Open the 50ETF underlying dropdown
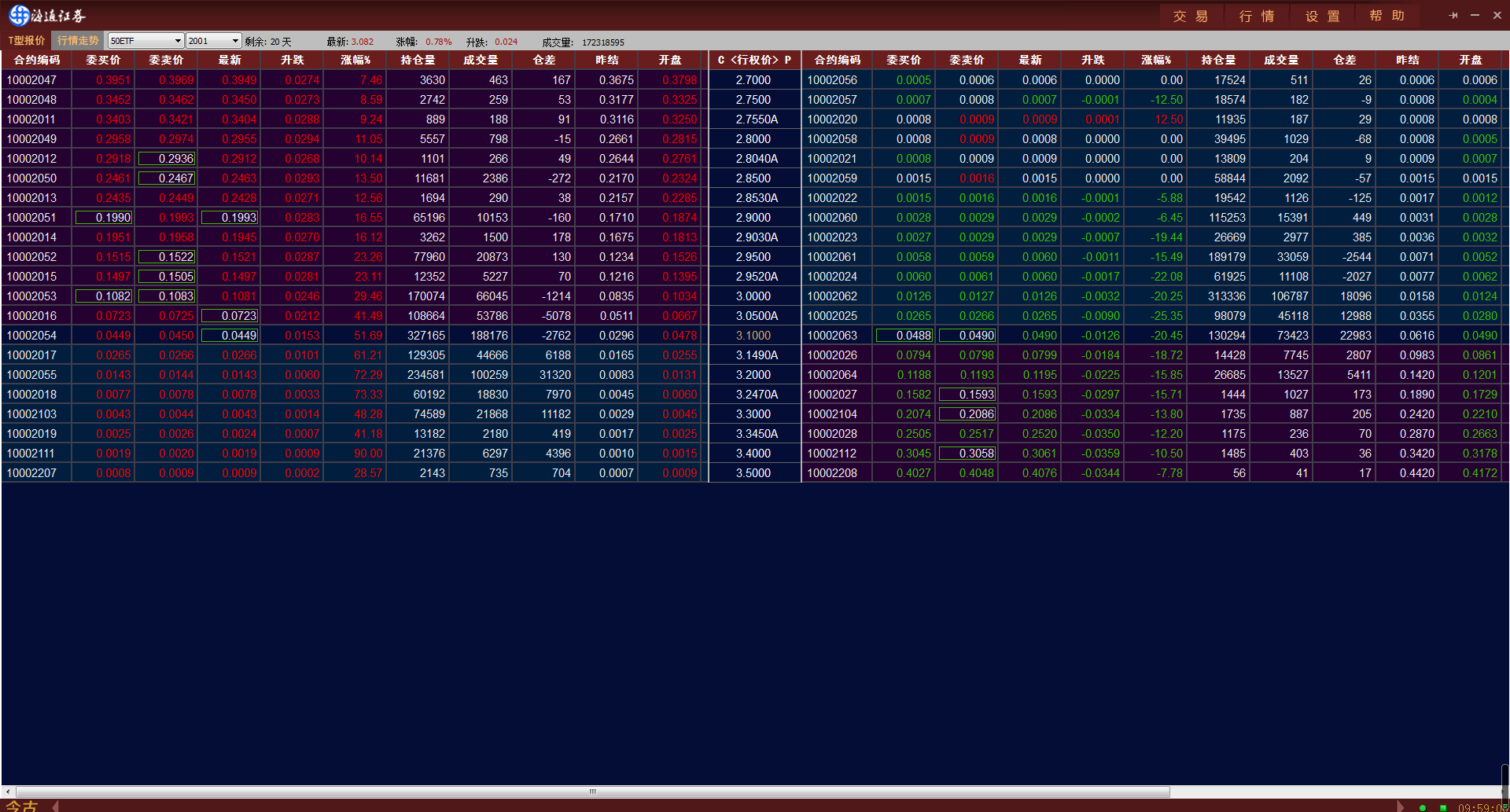 click(145, 41)
